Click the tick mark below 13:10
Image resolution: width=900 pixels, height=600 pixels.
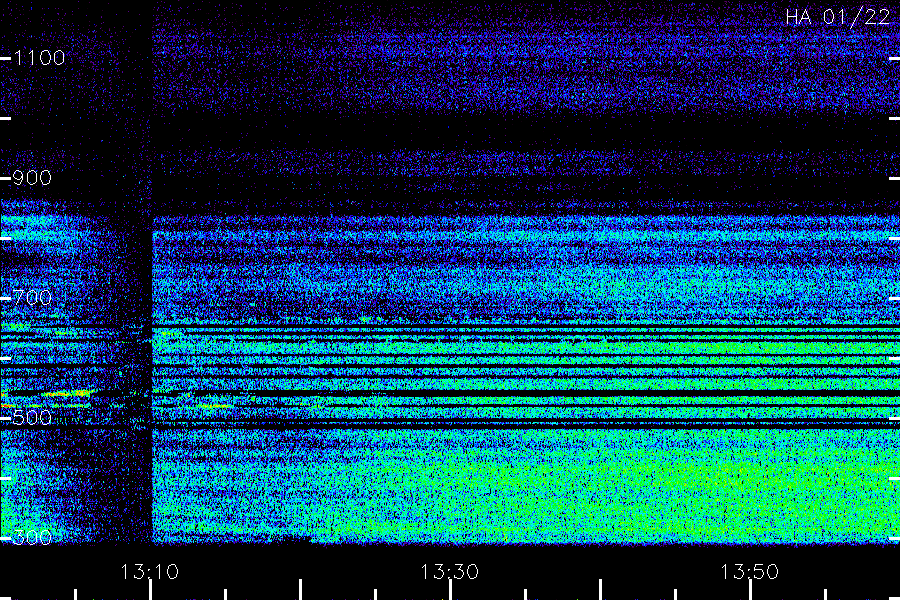click(150, 590)
